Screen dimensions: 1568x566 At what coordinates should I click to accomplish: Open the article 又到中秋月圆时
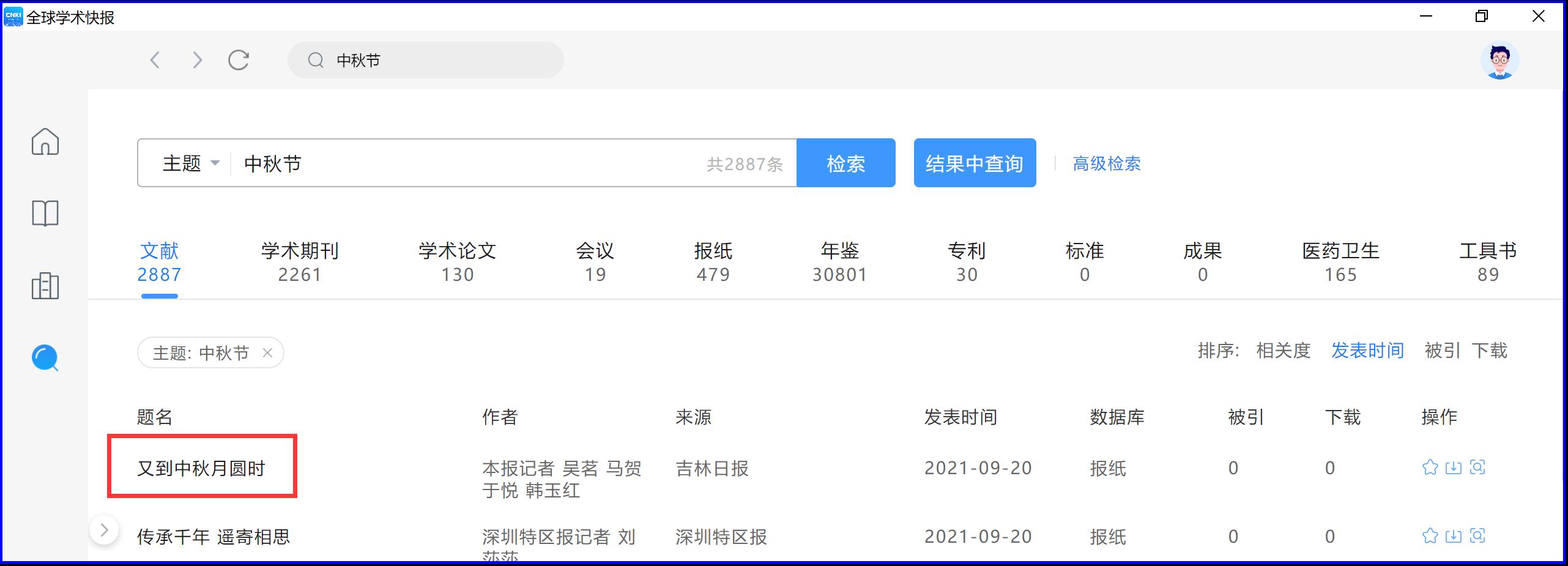click(x=201, y=468)
